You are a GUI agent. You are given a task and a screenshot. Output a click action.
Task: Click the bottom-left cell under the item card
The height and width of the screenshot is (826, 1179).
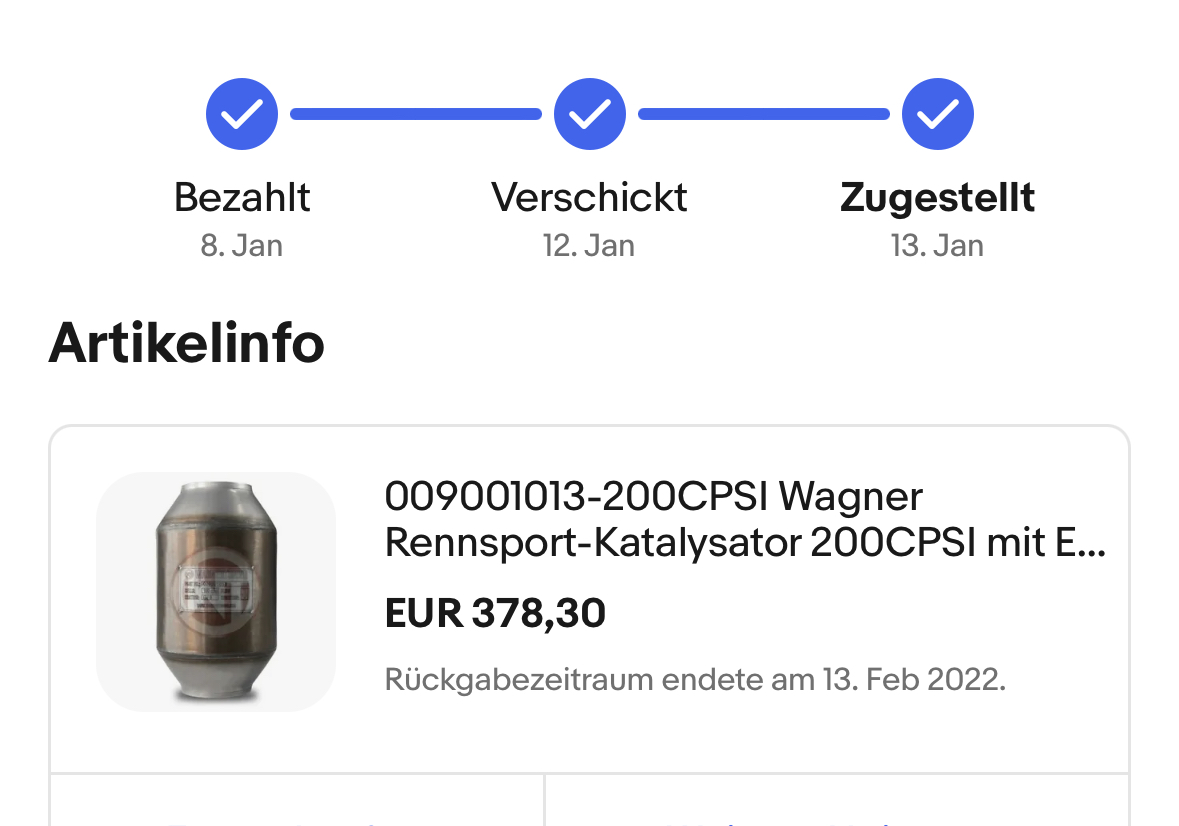tap(297, 802)
